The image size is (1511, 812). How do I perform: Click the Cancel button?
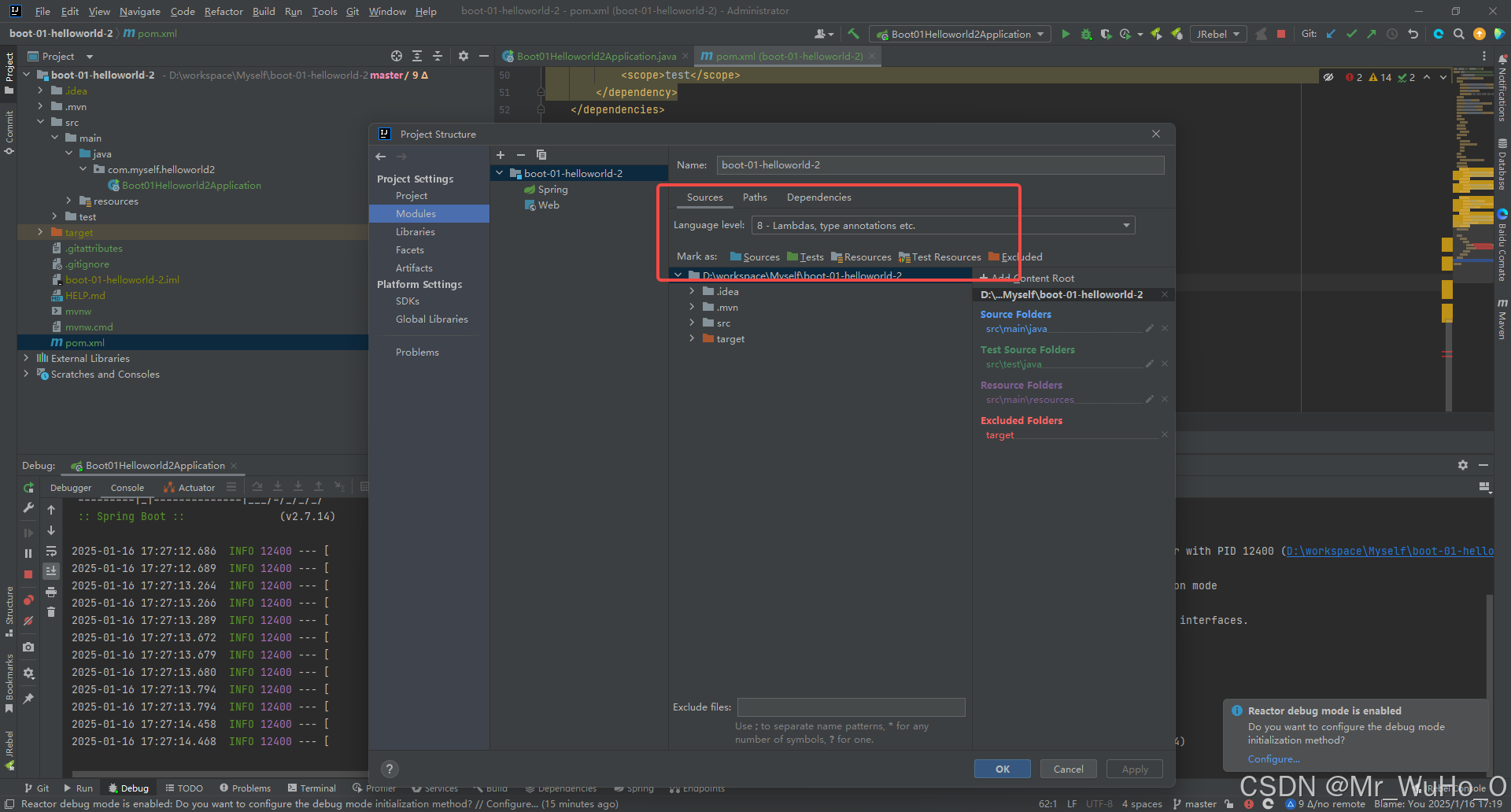tap(1068, 769)
